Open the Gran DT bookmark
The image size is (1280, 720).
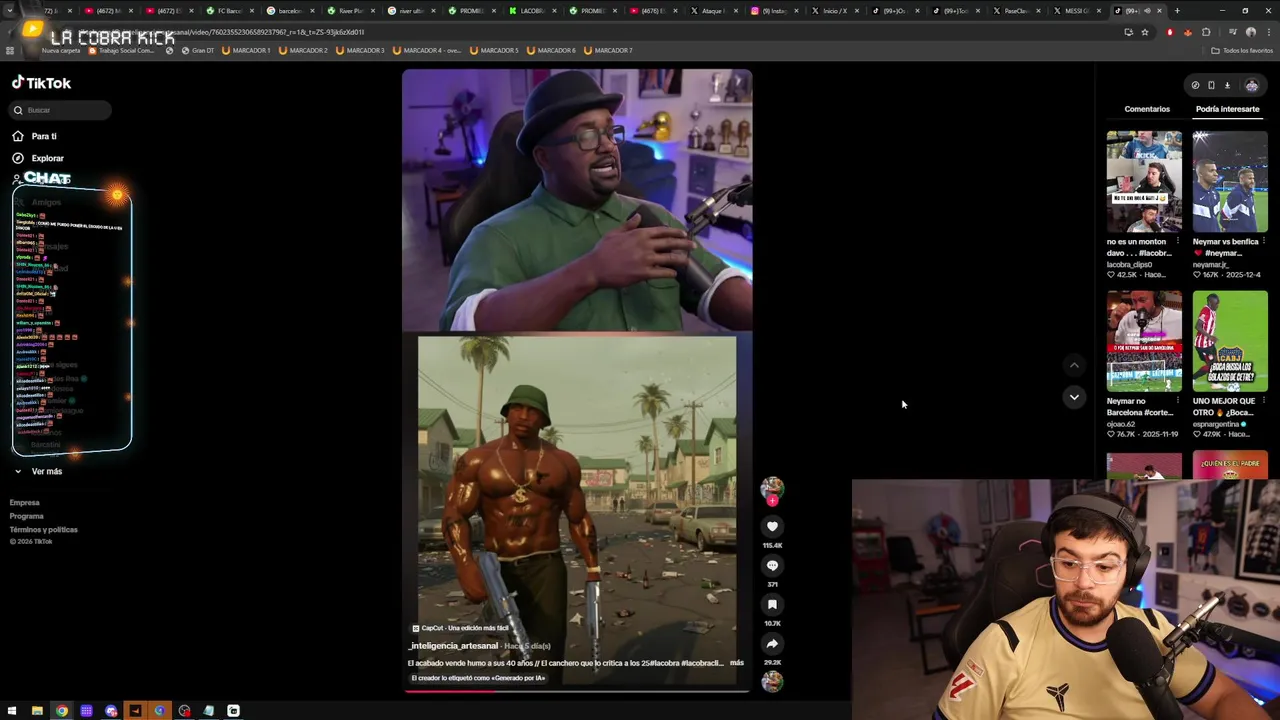pyautogui.click(x=198, y=50)
